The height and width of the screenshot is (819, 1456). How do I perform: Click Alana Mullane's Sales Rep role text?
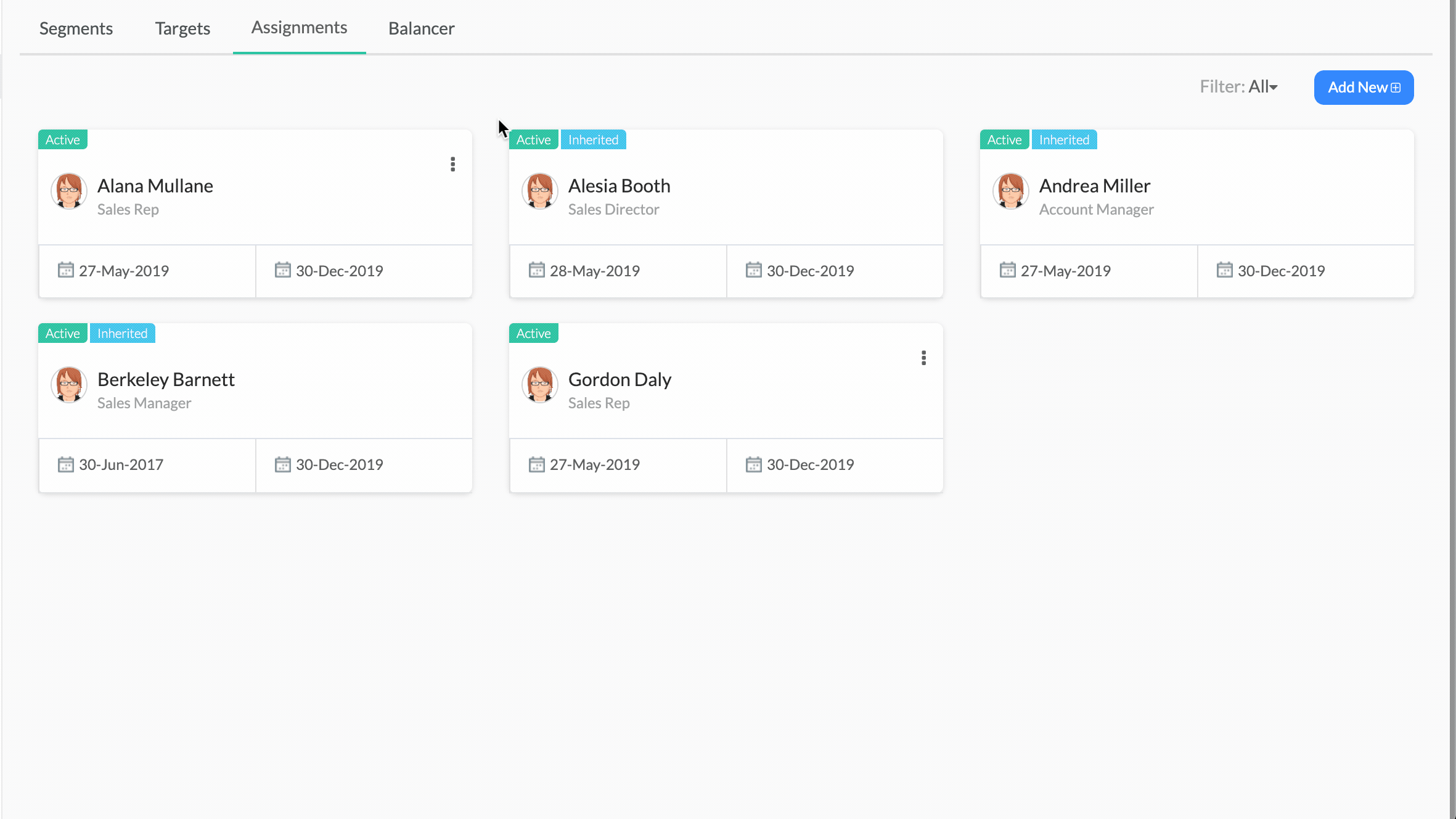pyautogui.click(x=128, y=209)
